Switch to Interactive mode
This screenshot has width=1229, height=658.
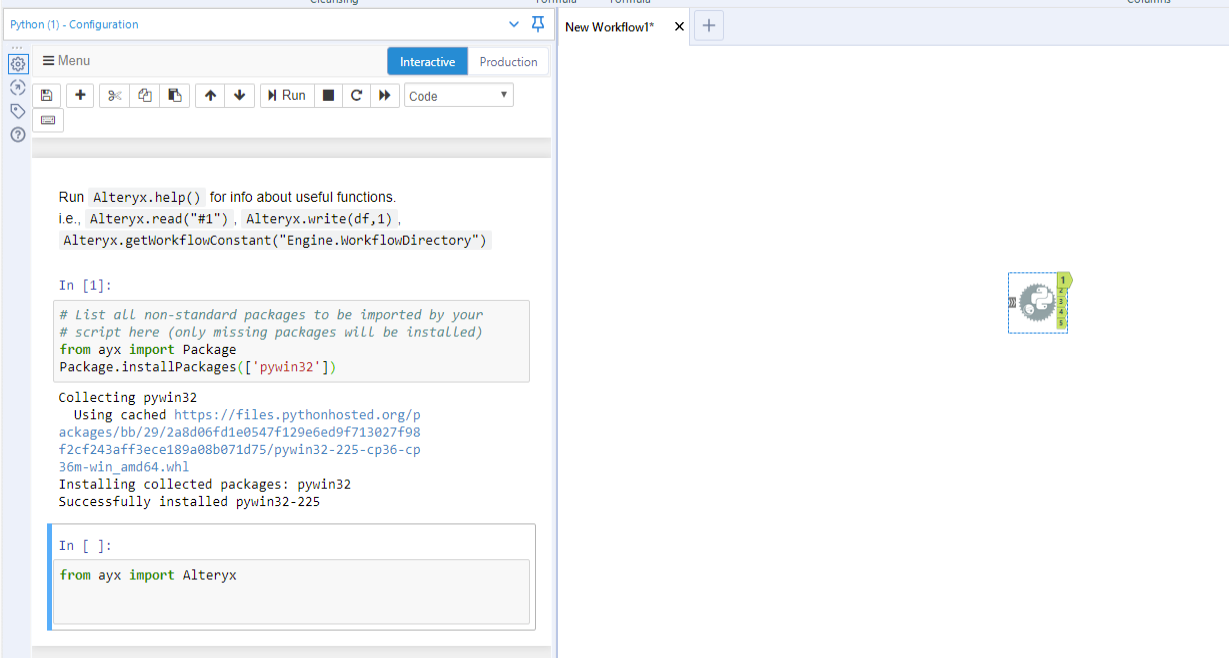427,61
